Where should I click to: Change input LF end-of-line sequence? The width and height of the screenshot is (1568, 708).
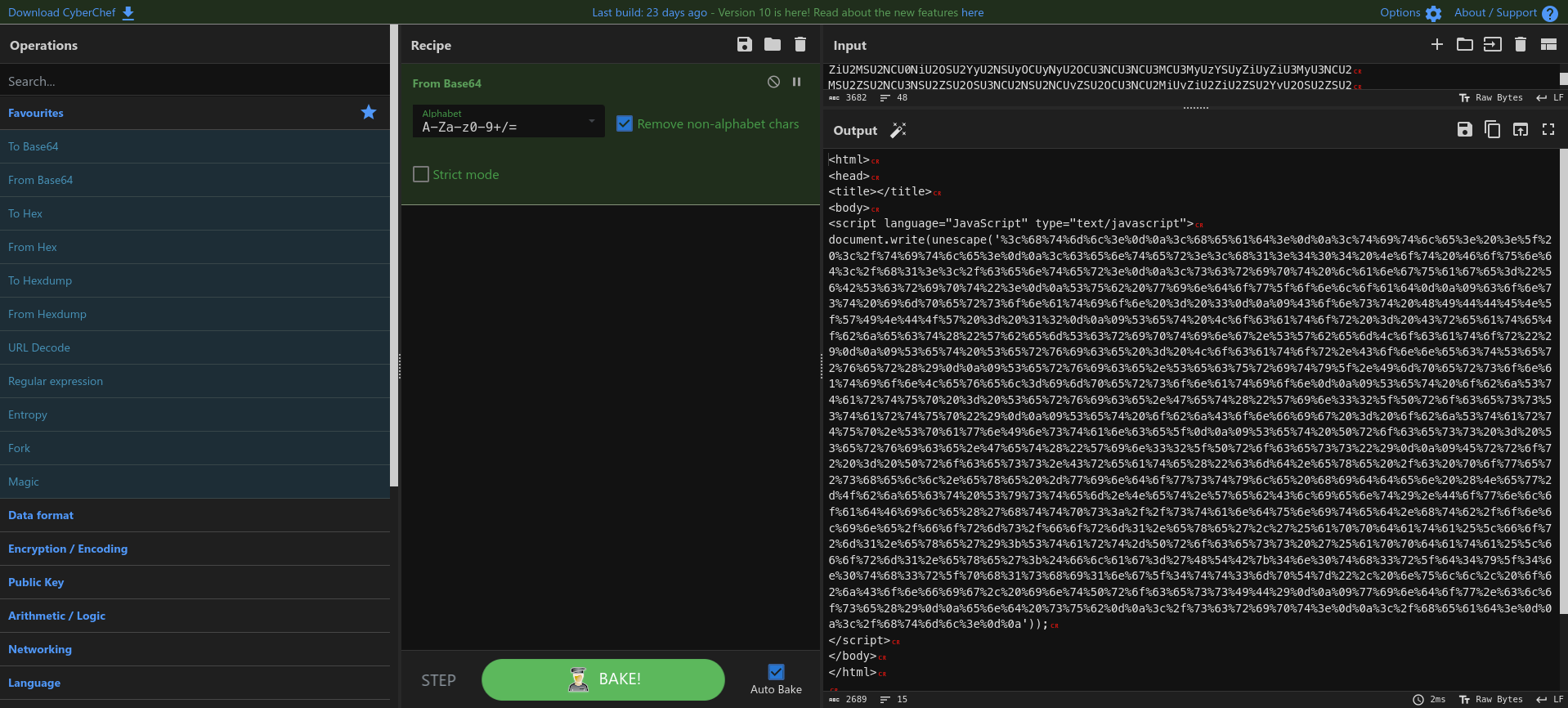1550,97
